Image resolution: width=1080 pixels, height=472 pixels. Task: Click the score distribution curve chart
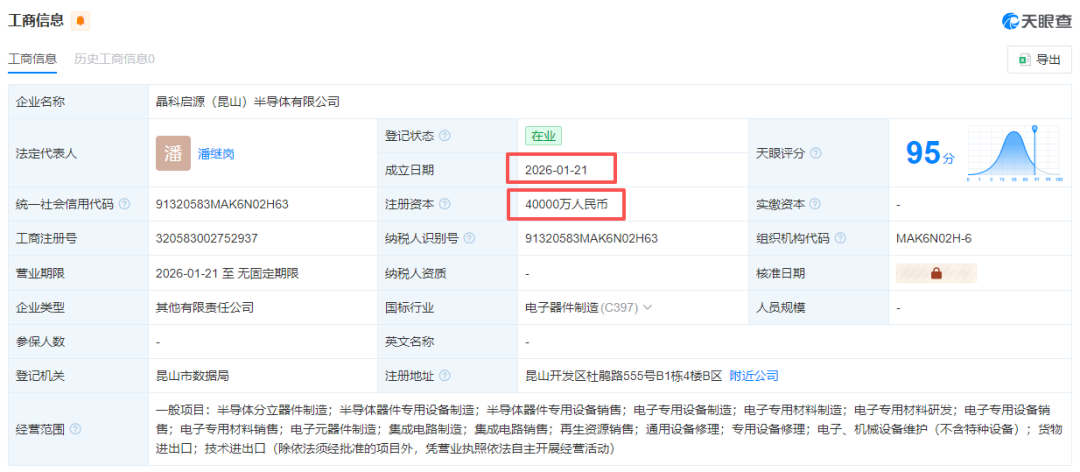click(x=1012, y=153)
